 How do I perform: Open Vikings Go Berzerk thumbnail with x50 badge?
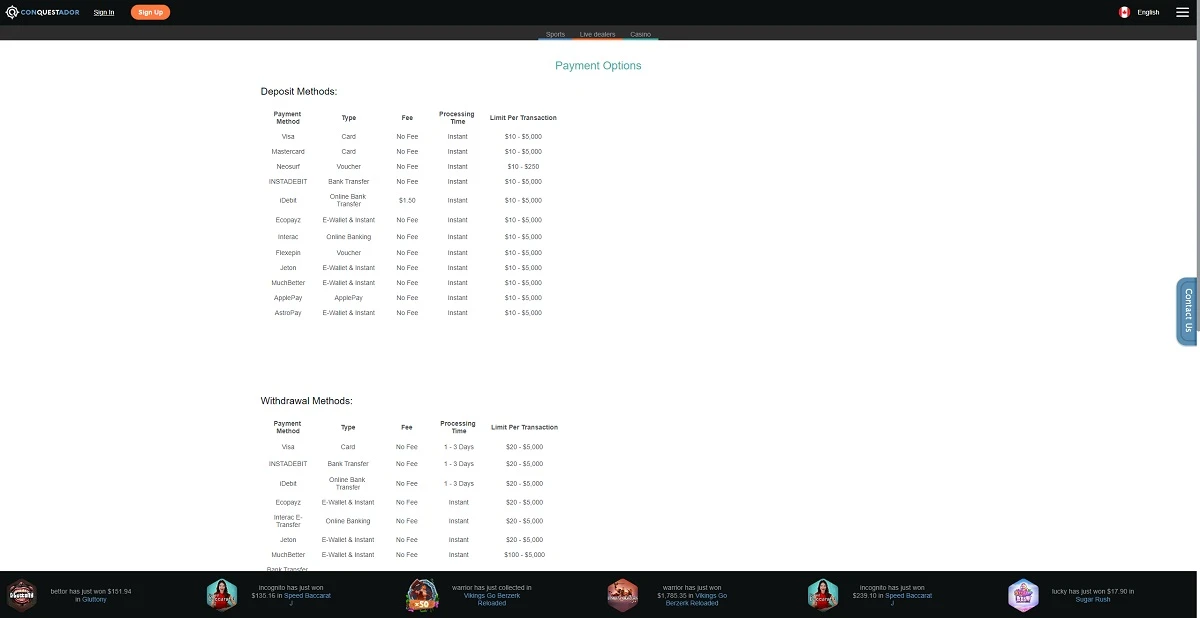(422, 595)
